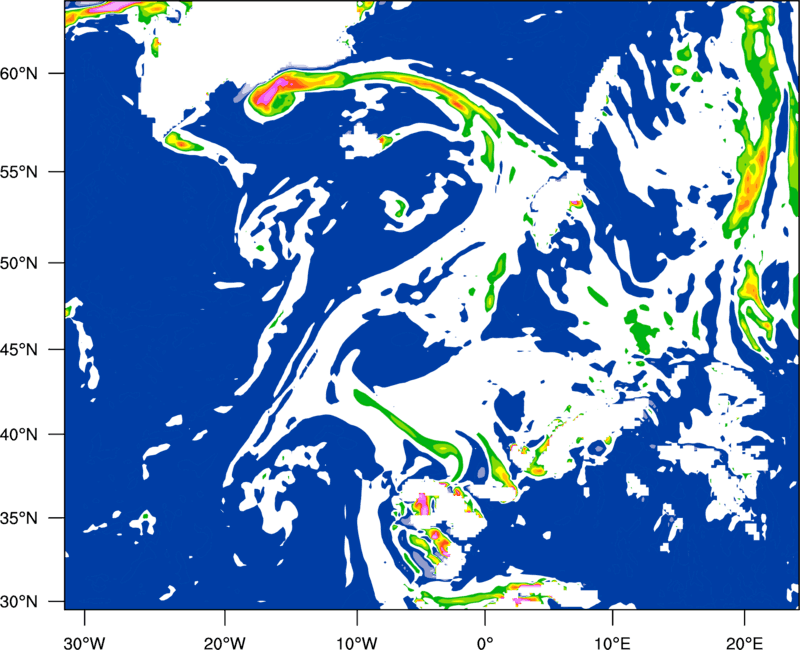
Task: Click the 30°W longitude label
Action: [x=84, y=642]
